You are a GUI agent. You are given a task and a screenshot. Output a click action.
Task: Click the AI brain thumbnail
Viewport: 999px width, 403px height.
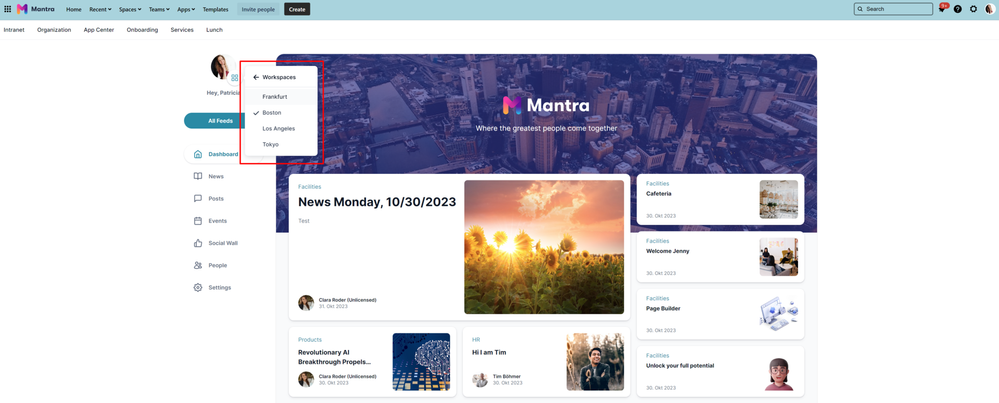coord(421,362)
